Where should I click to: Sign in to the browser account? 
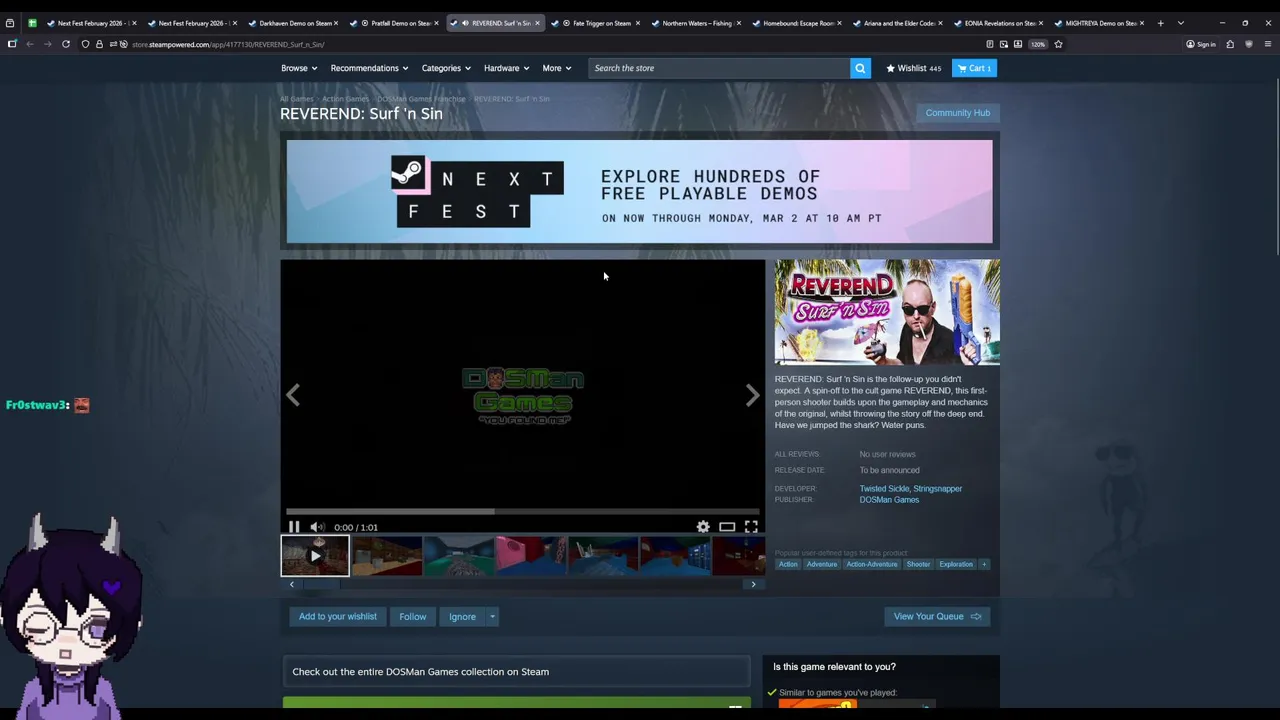tap(1200, 44)
